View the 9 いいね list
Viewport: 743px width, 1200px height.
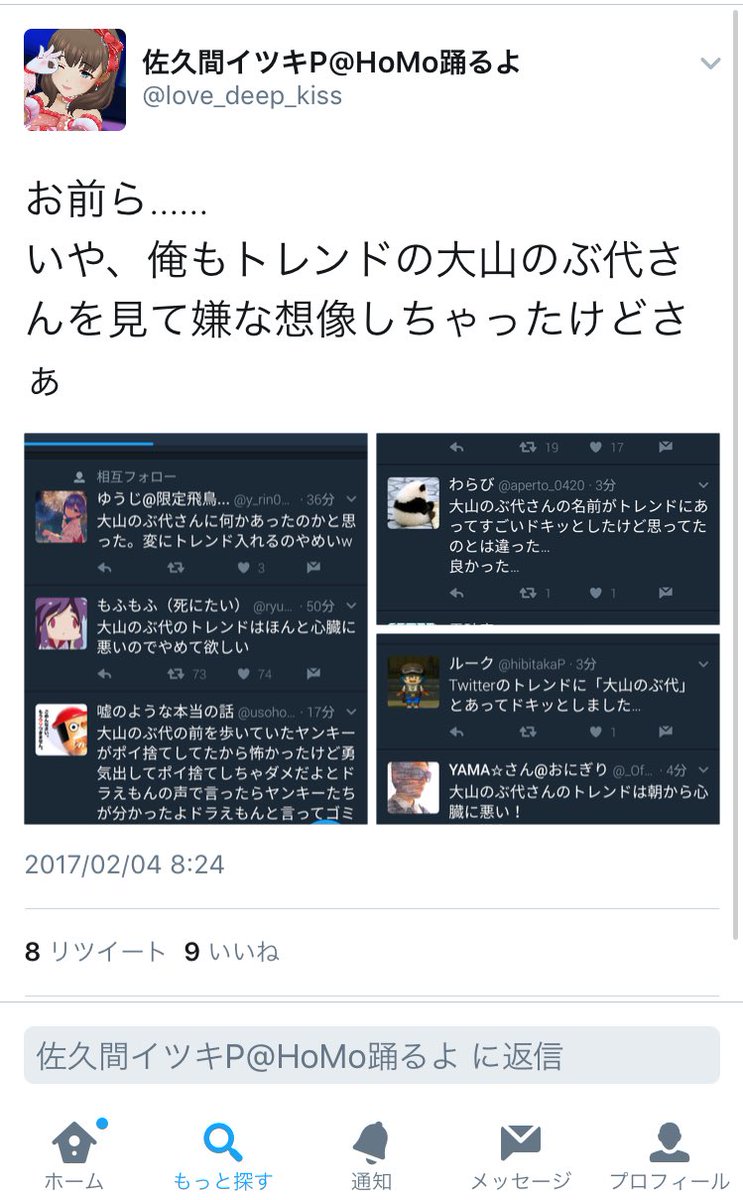232,952
